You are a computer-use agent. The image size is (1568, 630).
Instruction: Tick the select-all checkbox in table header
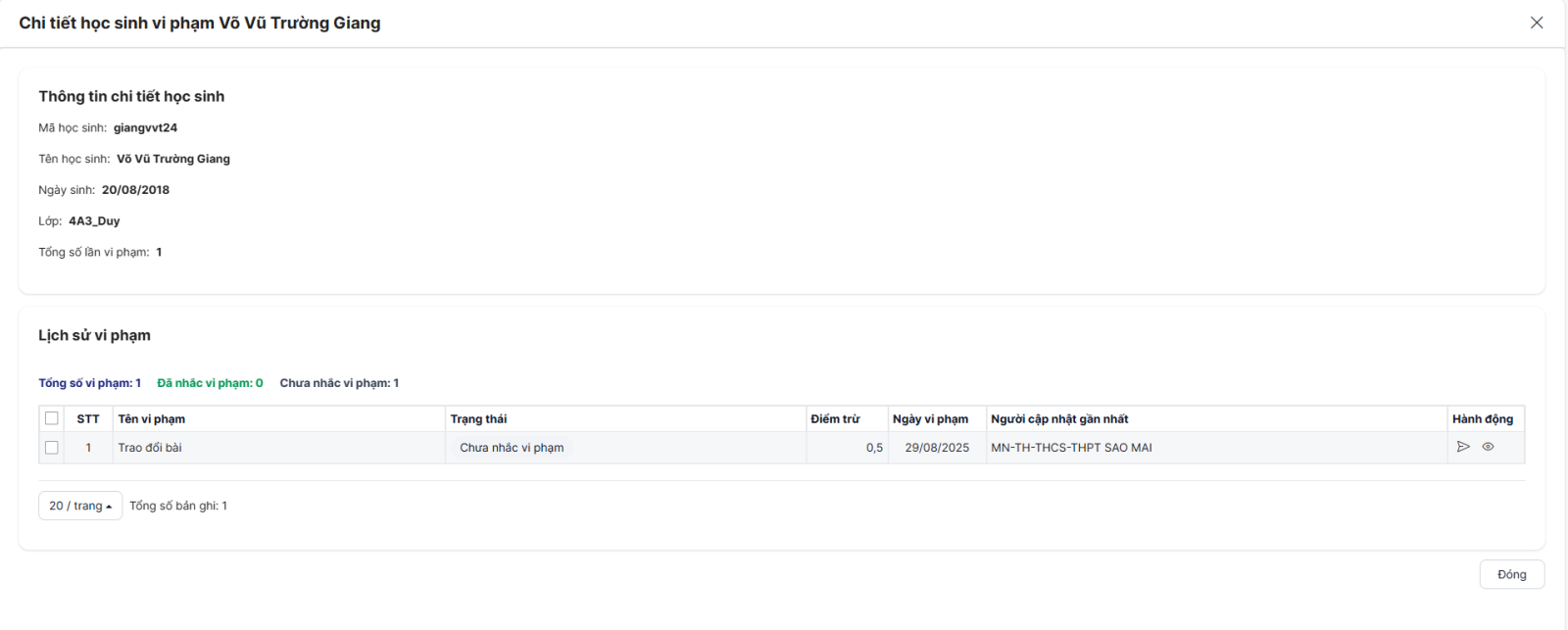pos(52,418)
